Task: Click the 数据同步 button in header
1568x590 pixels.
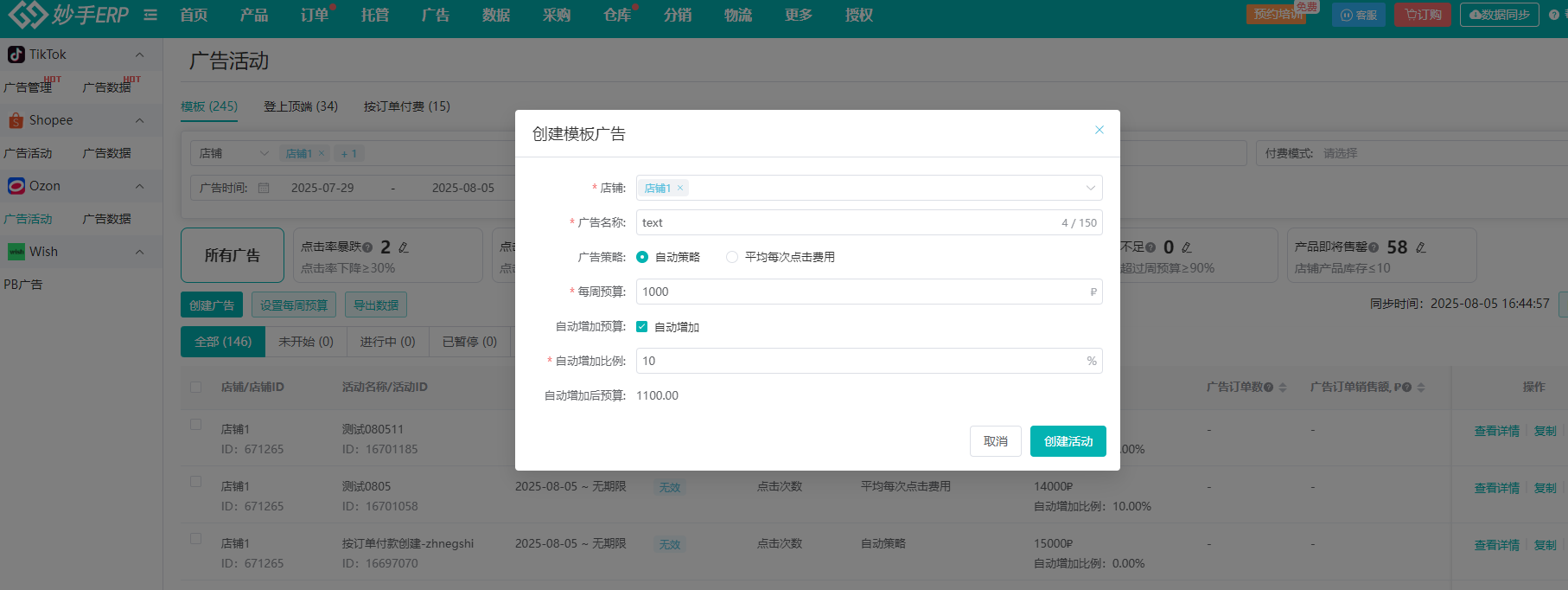Action: pyautogui.click(x=1499, y=15)
